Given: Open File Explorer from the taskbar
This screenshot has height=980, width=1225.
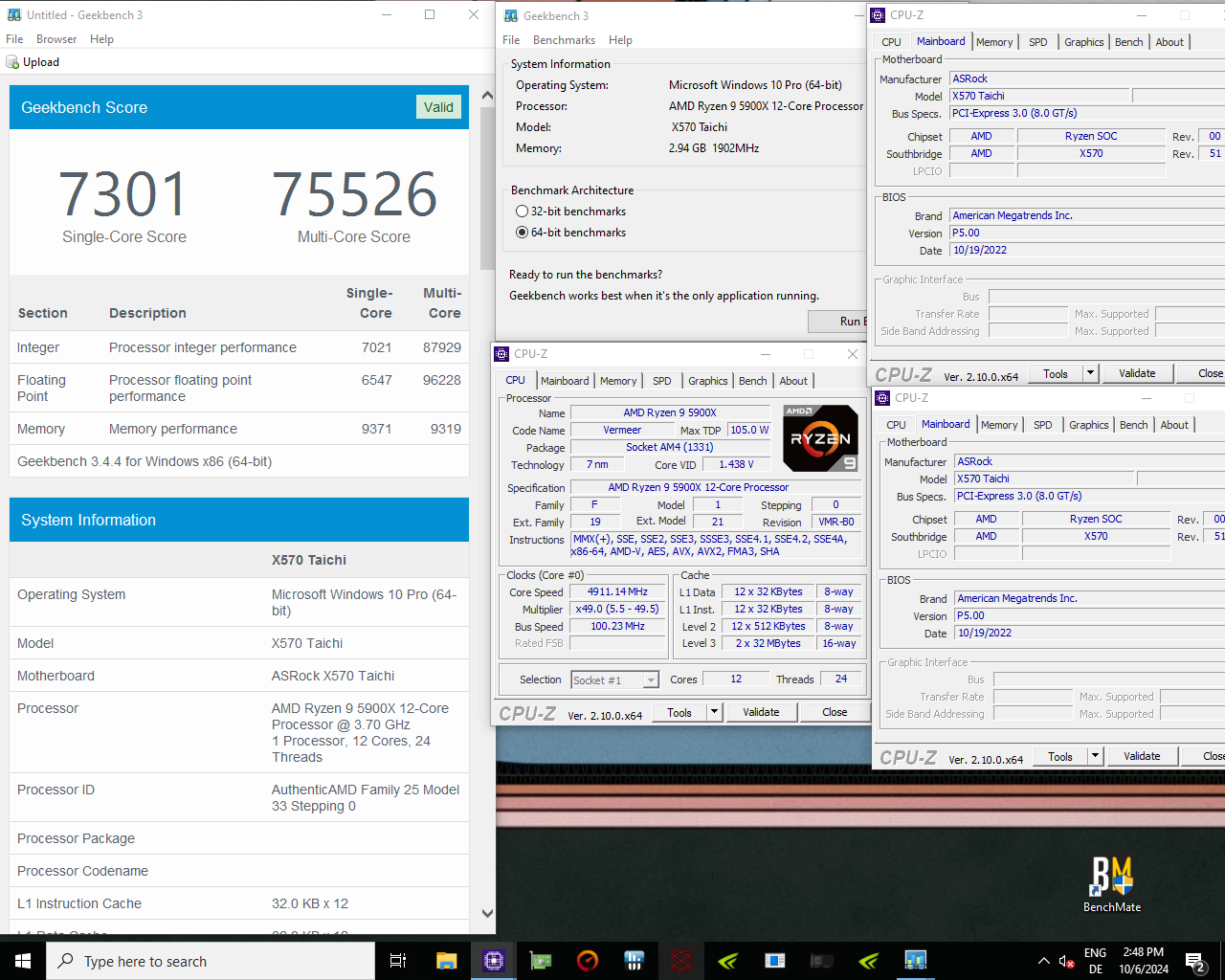Looking at the screenshot, I should pos(446,961).
